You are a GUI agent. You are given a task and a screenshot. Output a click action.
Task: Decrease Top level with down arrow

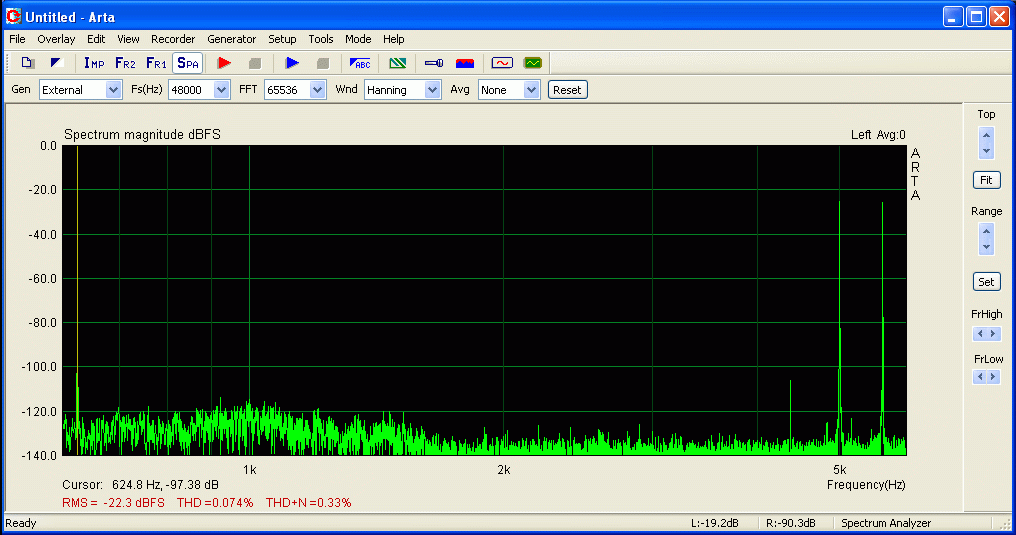[986, 151]
